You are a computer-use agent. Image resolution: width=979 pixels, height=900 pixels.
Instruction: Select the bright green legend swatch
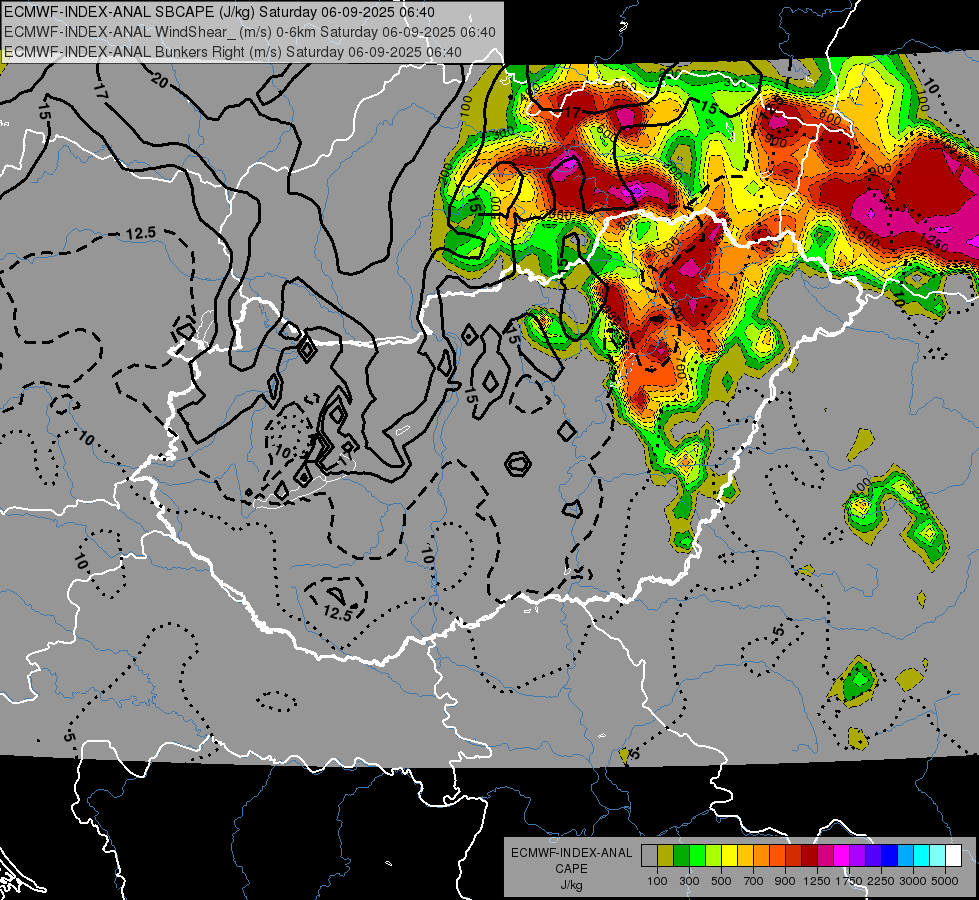[697, 855]
